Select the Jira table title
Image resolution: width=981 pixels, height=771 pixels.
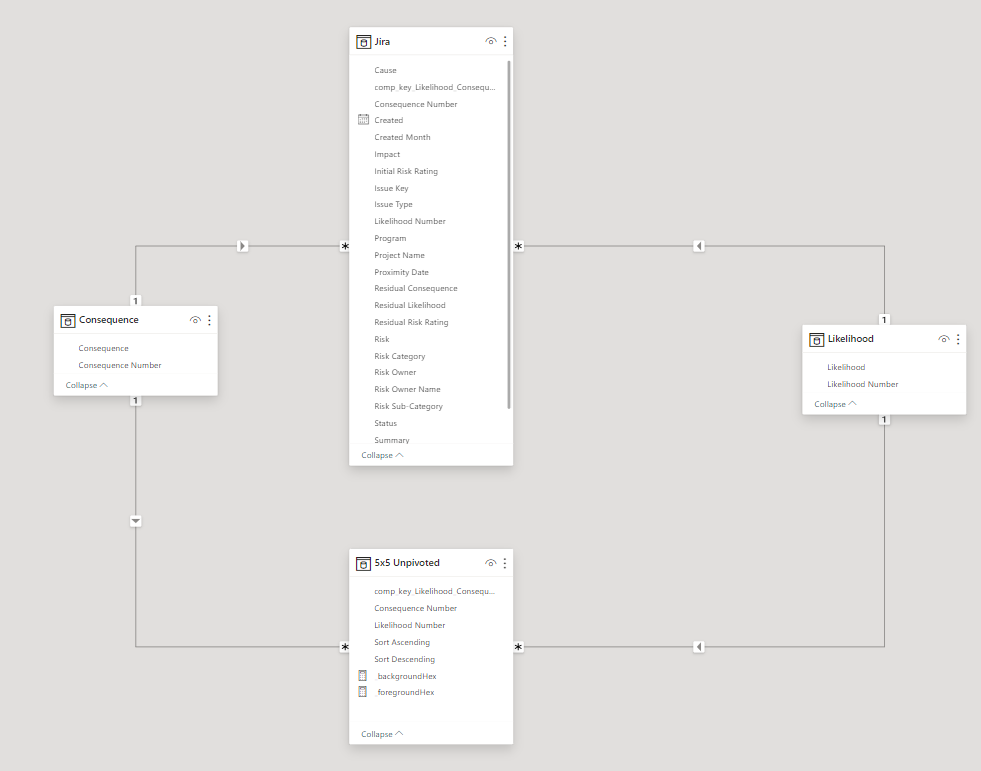point(382,42)
